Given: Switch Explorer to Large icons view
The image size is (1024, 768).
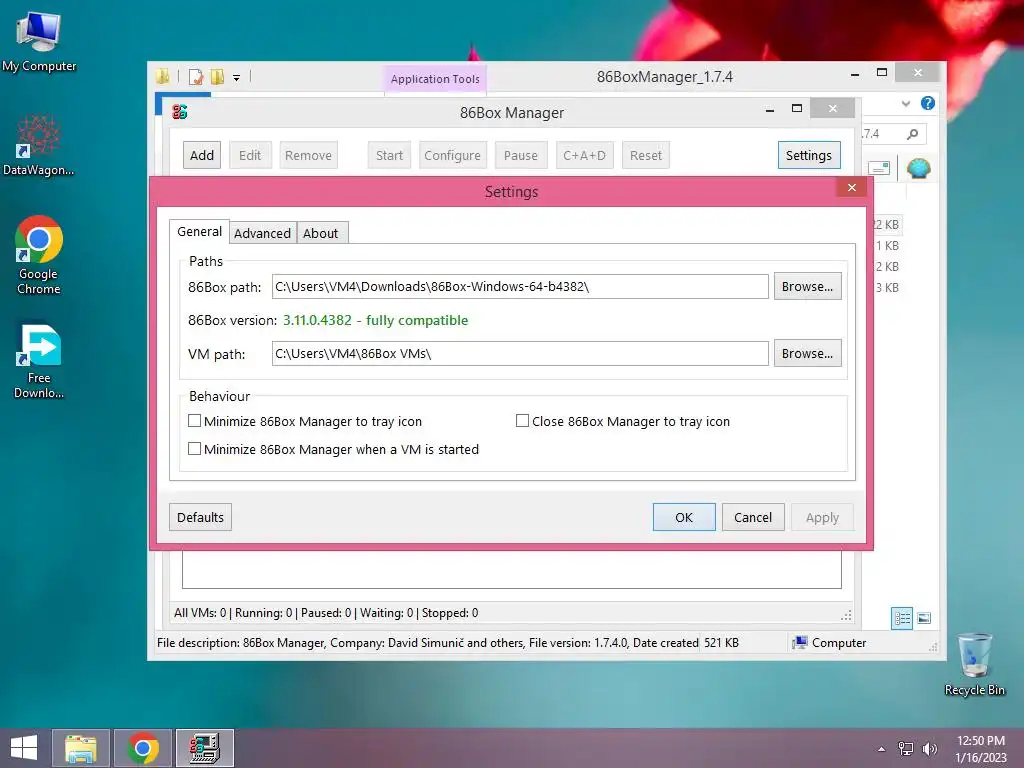Looking at the screenshot, I should [924, 618].
